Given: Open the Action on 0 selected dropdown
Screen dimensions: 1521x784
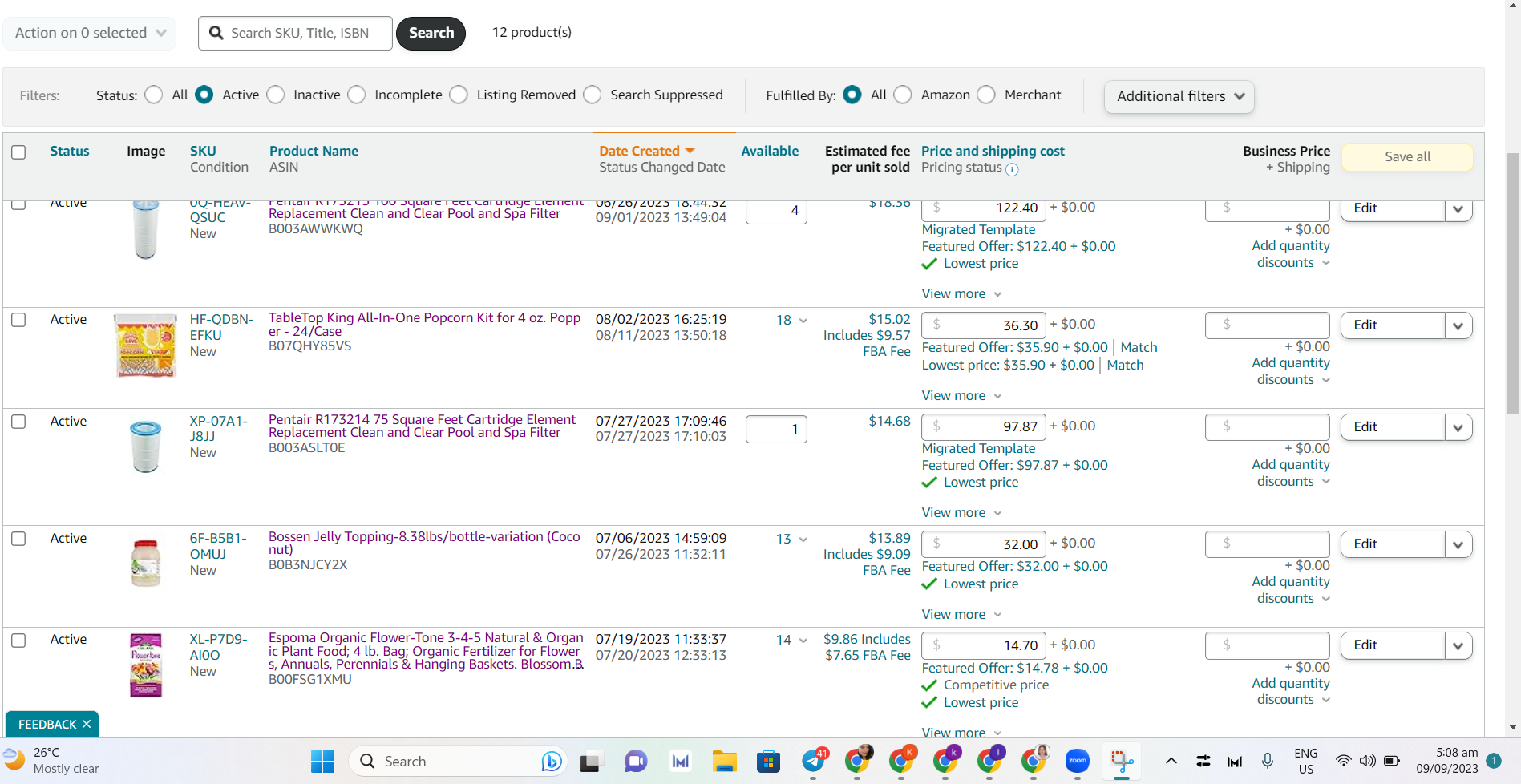Looking at the screenshot, I should [90, 33].
